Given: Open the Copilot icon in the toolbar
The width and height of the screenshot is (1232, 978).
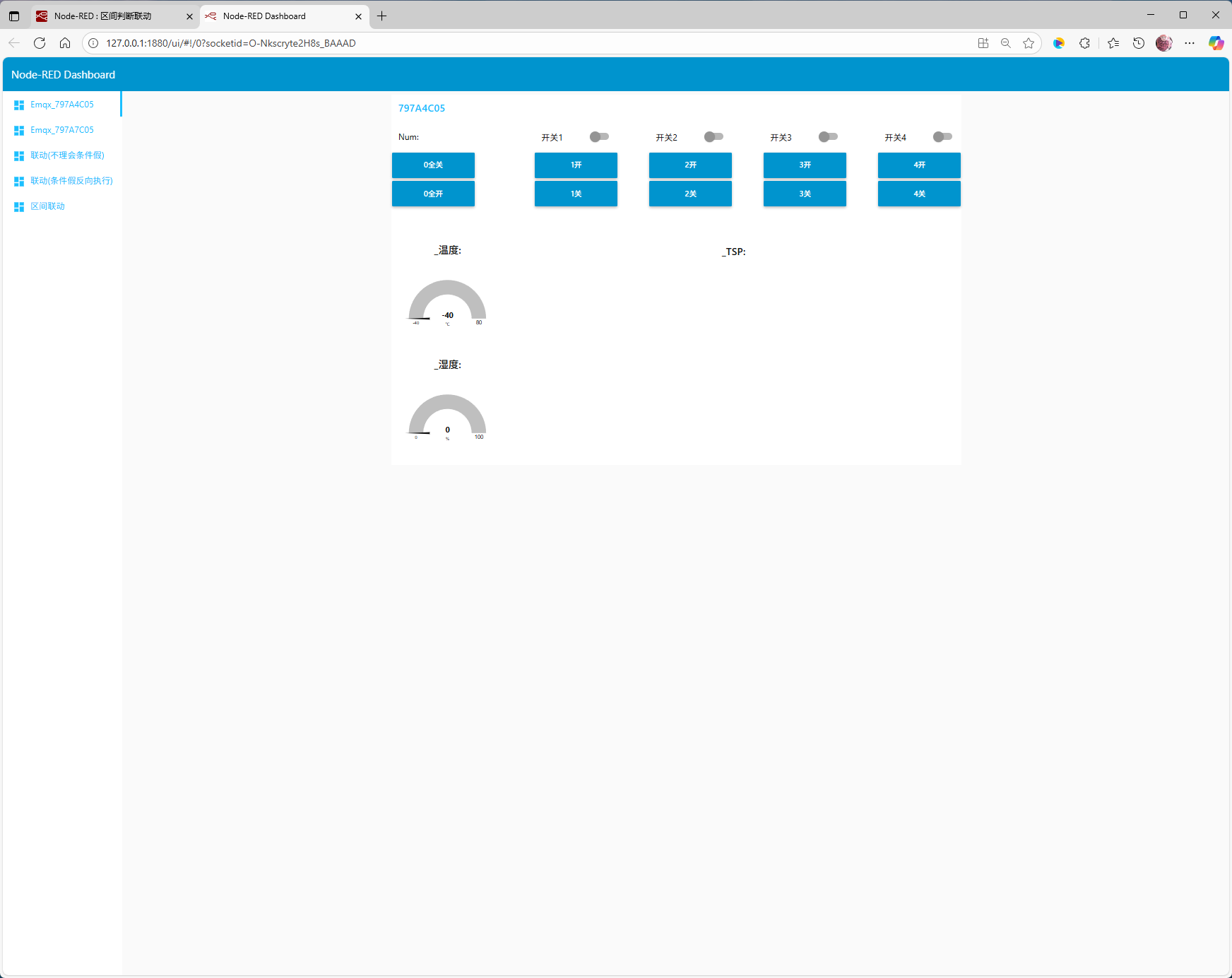Looking at the screenshot, I should [x=1216, y=43].
